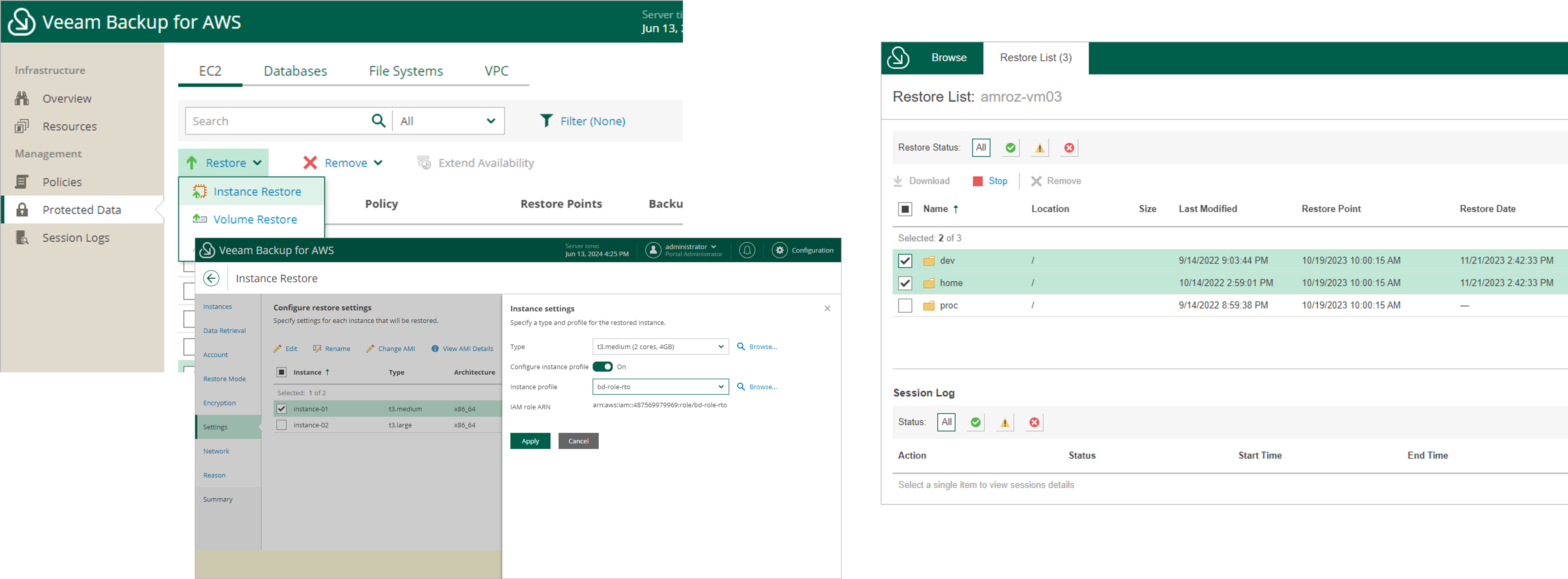This screenshot has height=579, width=1568.
Task: Click the Cancel button
Action: pyautogui.click(x=578, y=441)
